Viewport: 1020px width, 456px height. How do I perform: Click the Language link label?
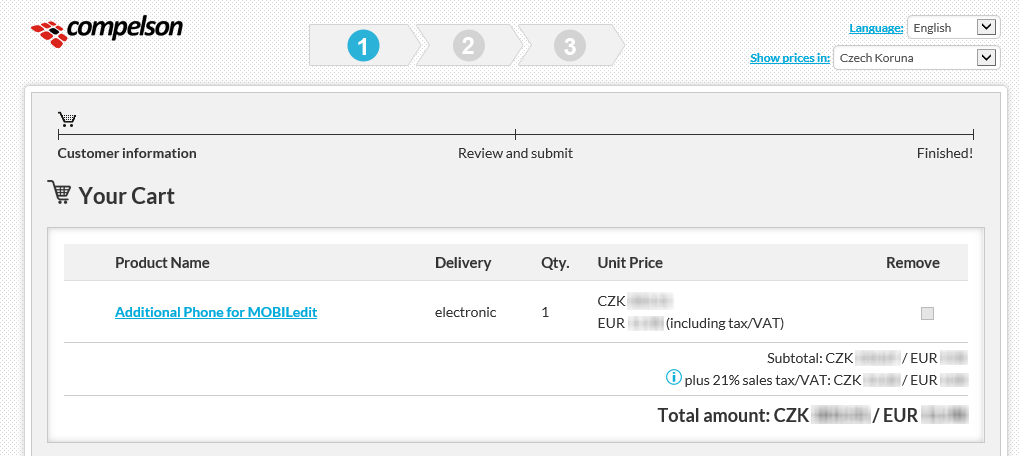[x=876, y=28]
